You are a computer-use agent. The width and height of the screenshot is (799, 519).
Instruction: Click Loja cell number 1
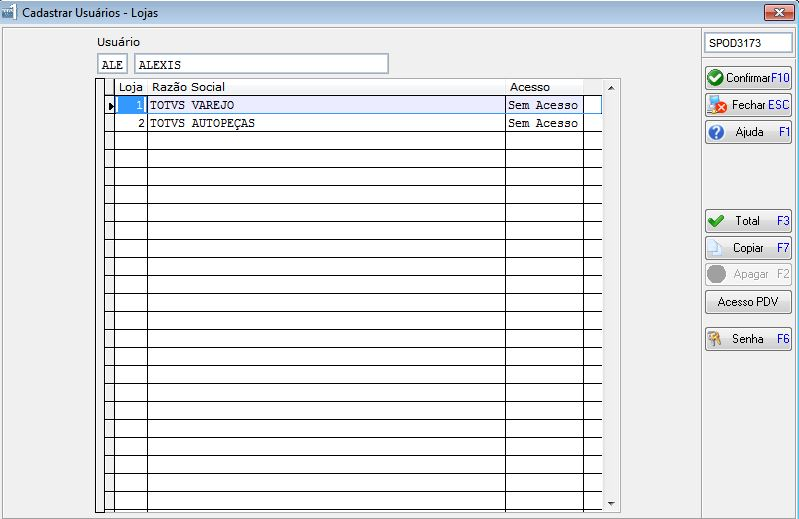131,105
